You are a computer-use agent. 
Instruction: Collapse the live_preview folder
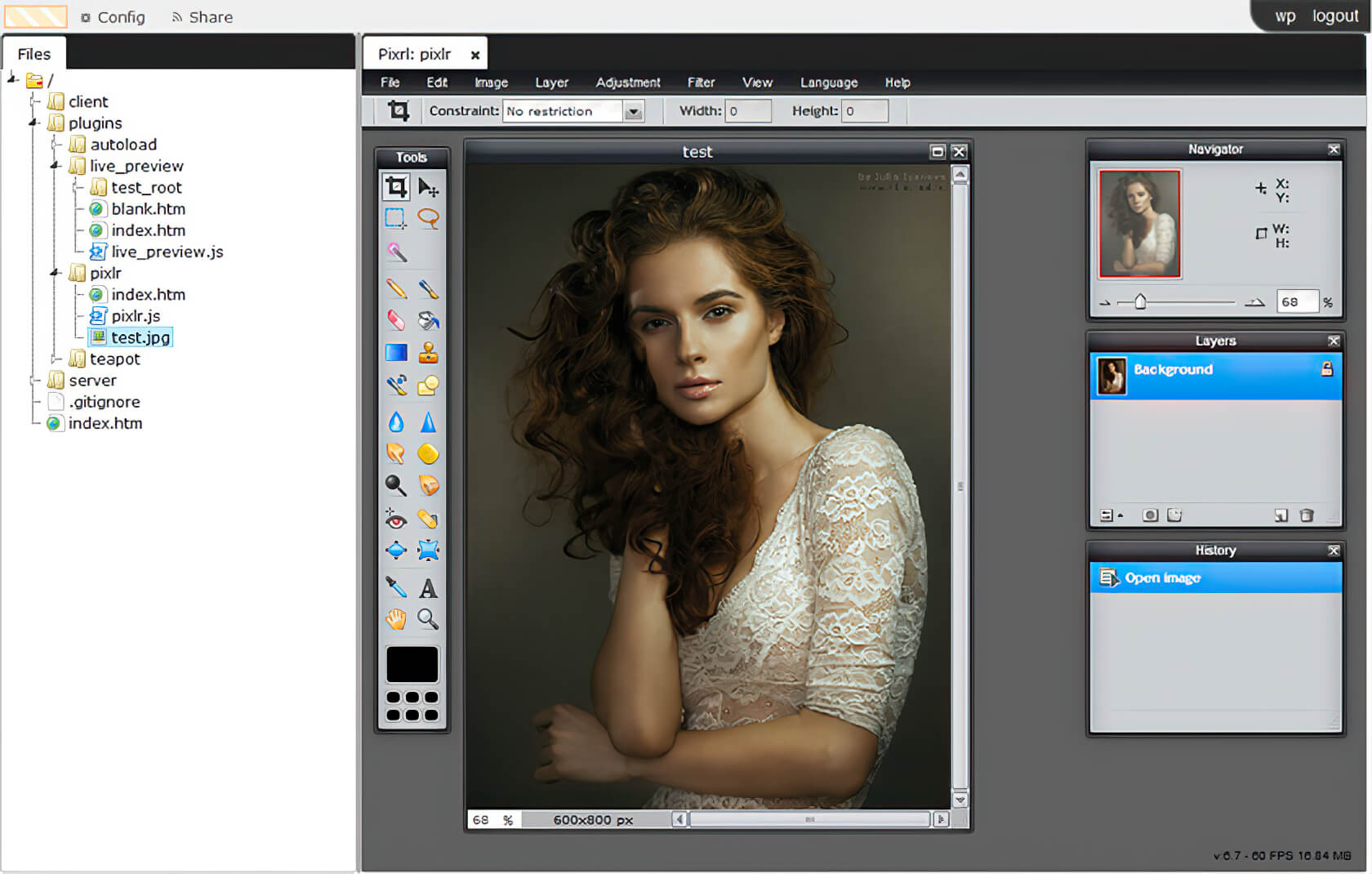(56, 166)
